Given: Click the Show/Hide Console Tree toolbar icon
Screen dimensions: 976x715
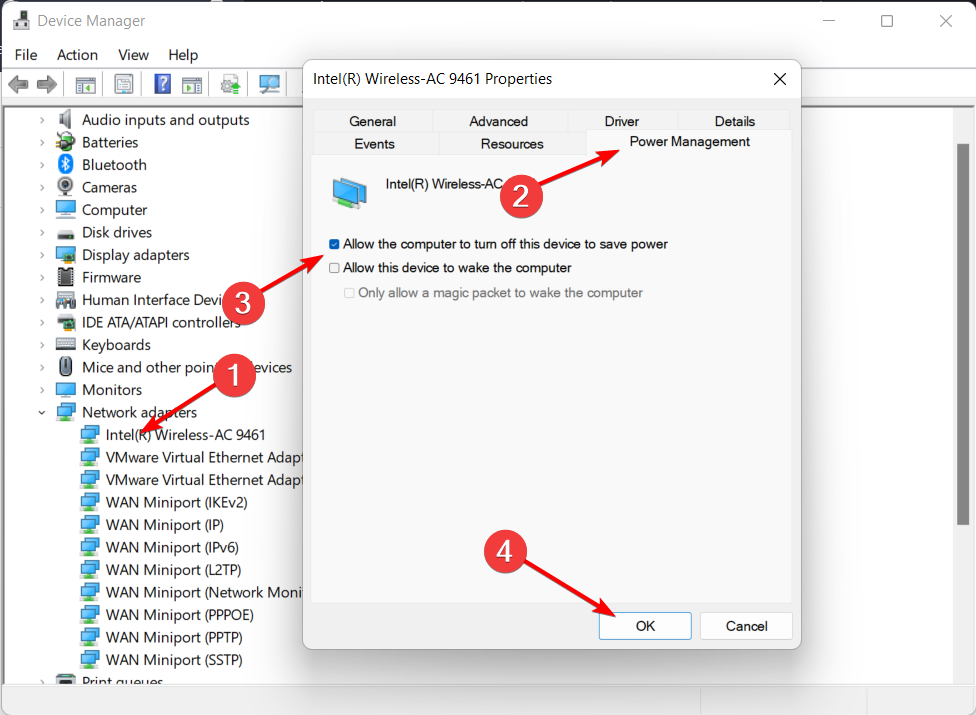Looking at the screenshot, I should point(85,85).
